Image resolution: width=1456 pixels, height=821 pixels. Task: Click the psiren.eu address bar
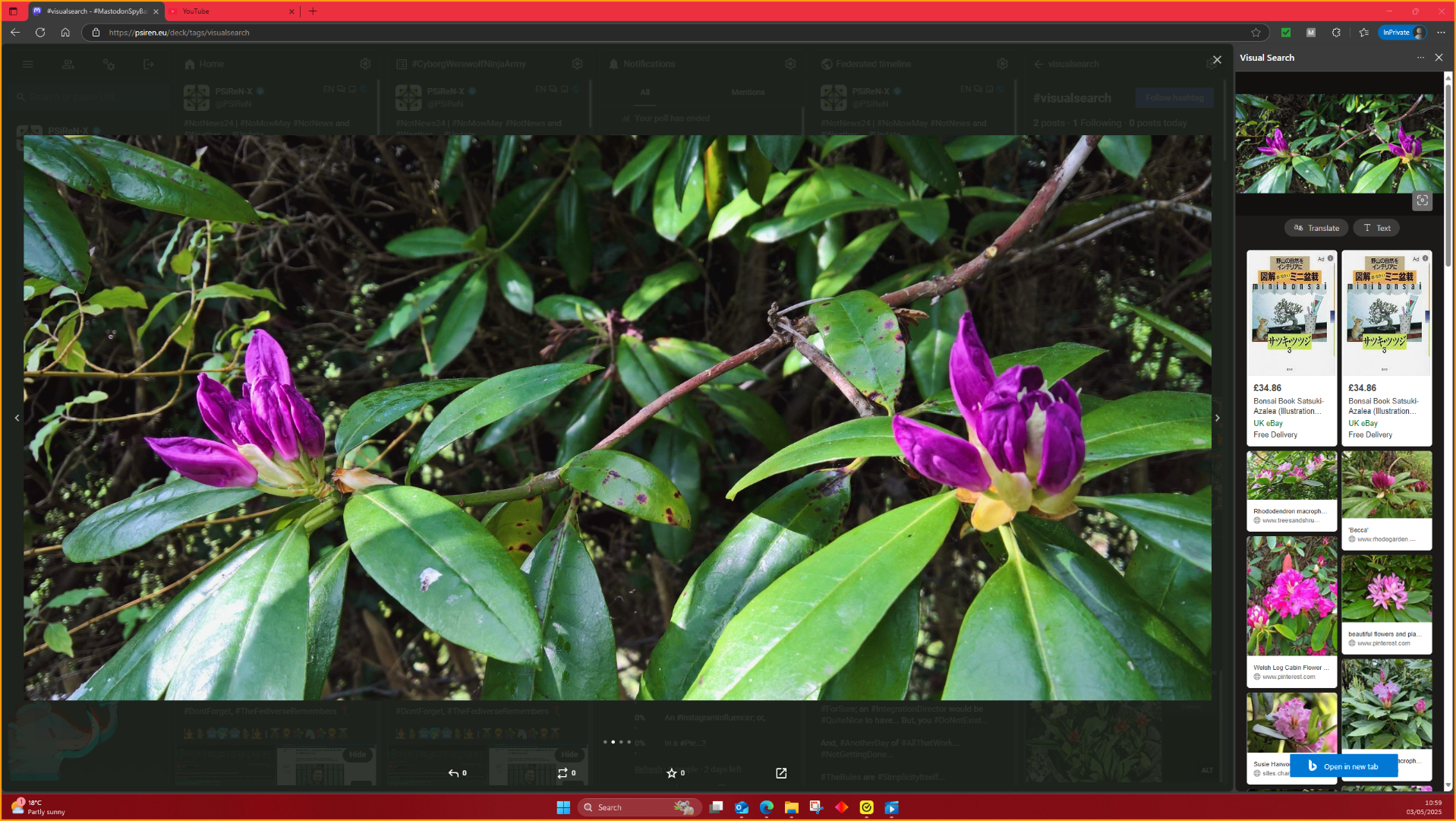tap(676, 33)
